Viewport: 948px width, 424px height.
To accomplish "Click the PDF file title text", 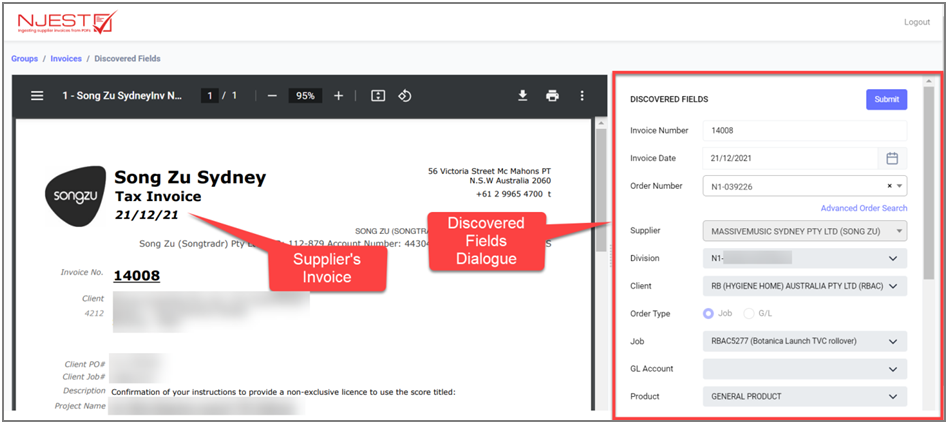I will click(122, 96).
